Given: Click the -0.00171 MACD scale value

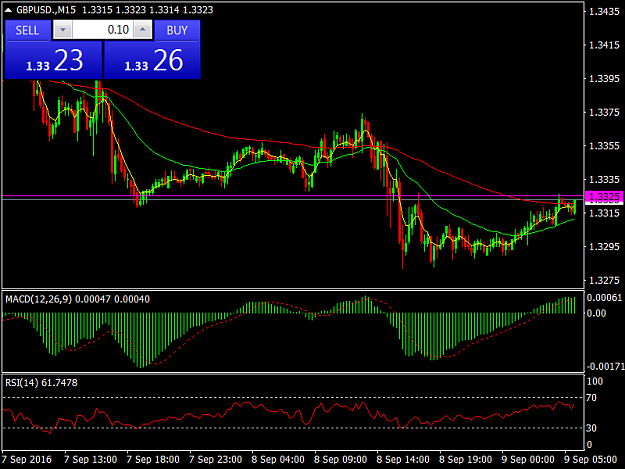Looking at the screenshot, I should pos(605,366).
